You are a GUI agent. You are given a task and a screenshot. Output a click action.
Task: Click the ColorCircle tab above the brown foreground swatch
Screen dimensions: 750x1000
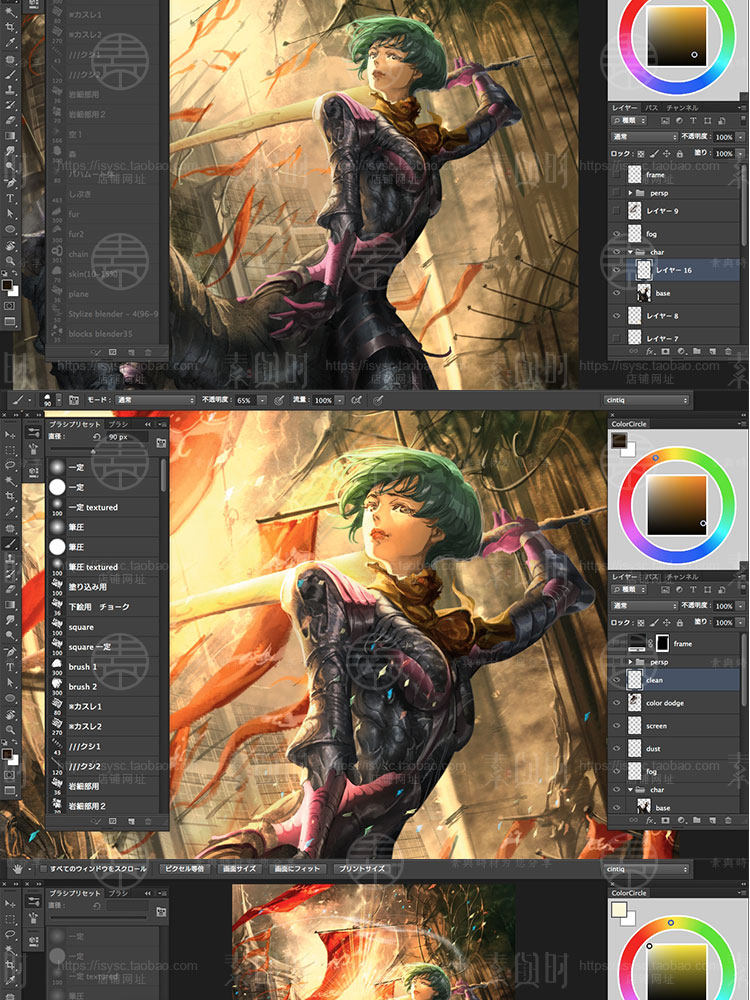point(629,423)
